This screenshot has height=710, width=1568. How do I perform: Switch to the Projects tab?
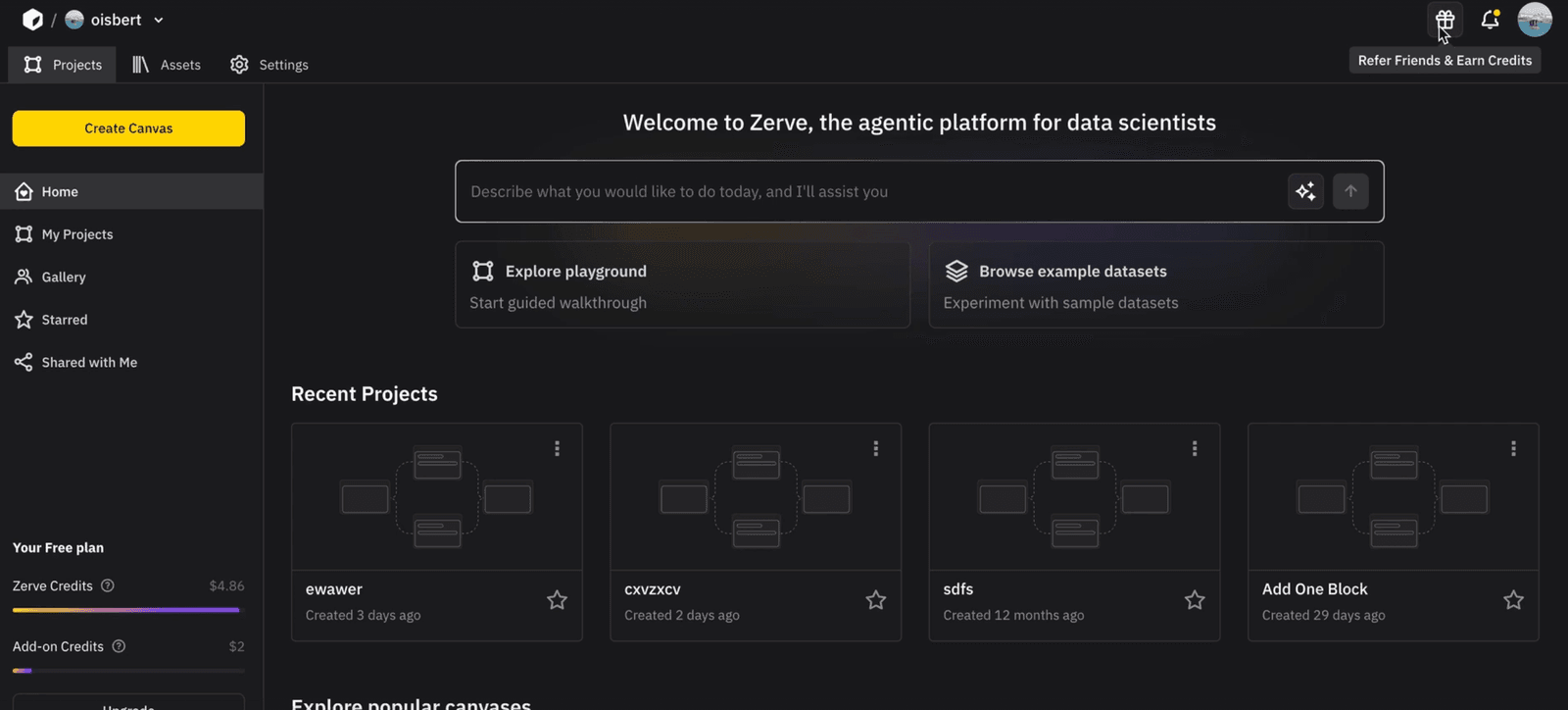63,65
